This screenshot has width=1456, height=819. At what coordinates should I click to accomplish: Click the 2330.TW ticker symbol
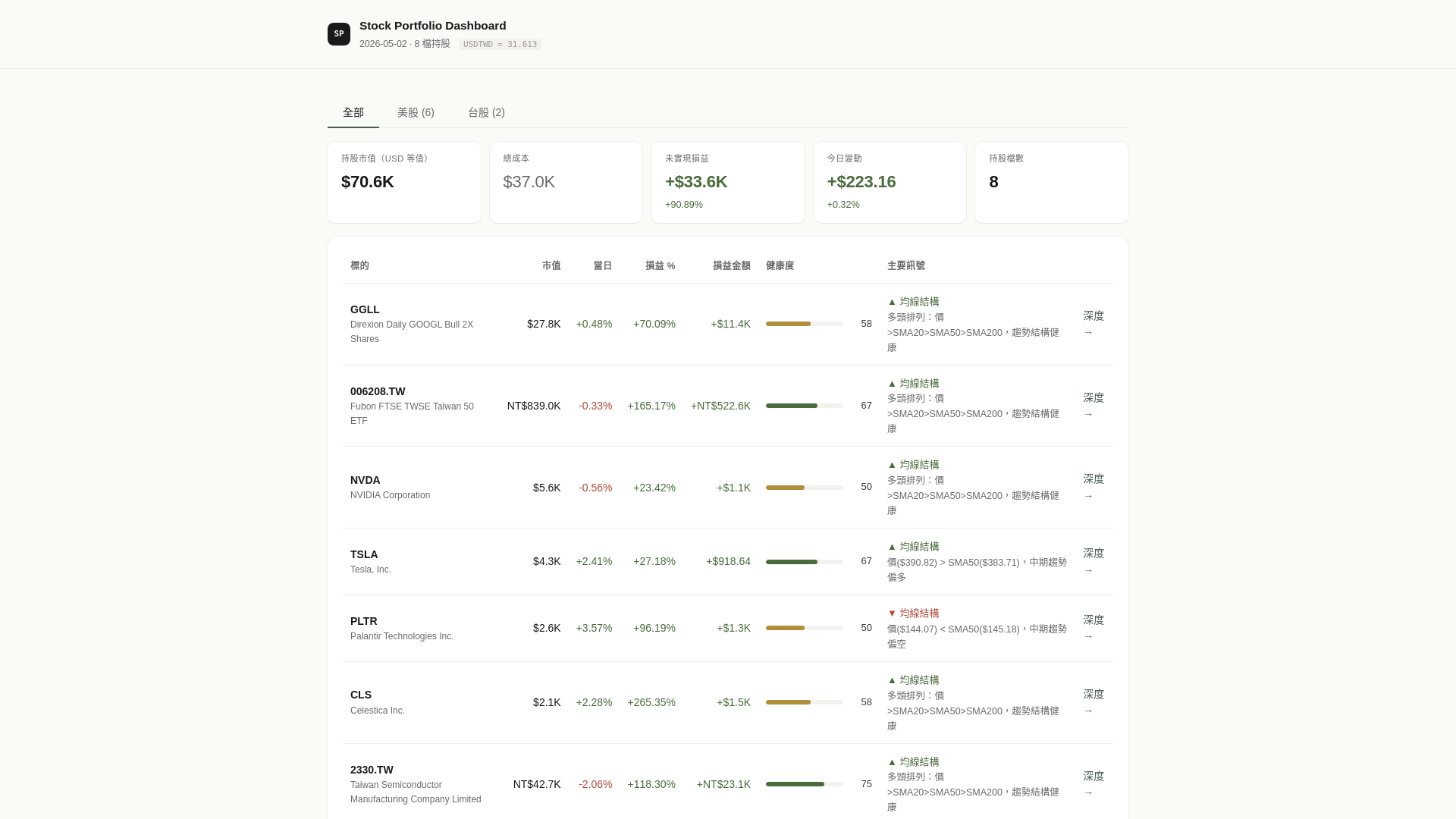pyautogui.click(x=372, y=770)
